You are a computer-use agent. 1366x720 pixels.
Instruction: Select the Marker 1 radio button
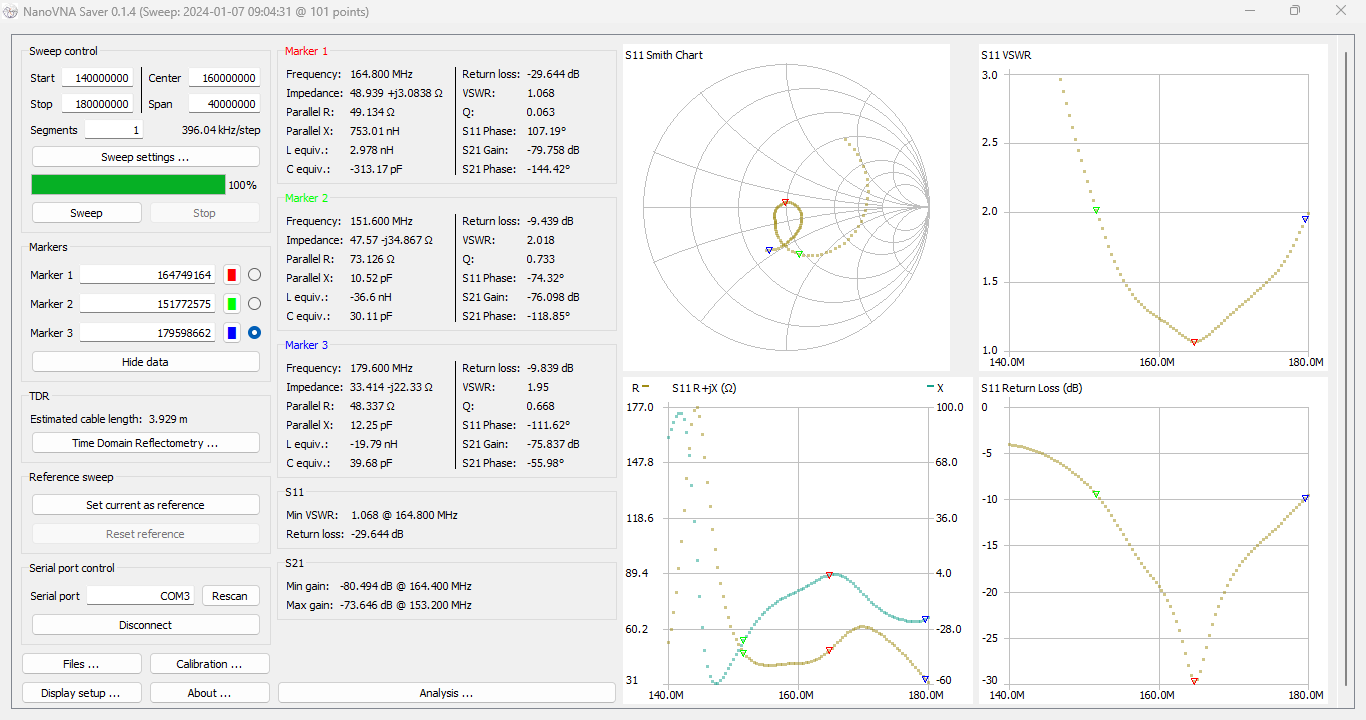tap(254, 275)
